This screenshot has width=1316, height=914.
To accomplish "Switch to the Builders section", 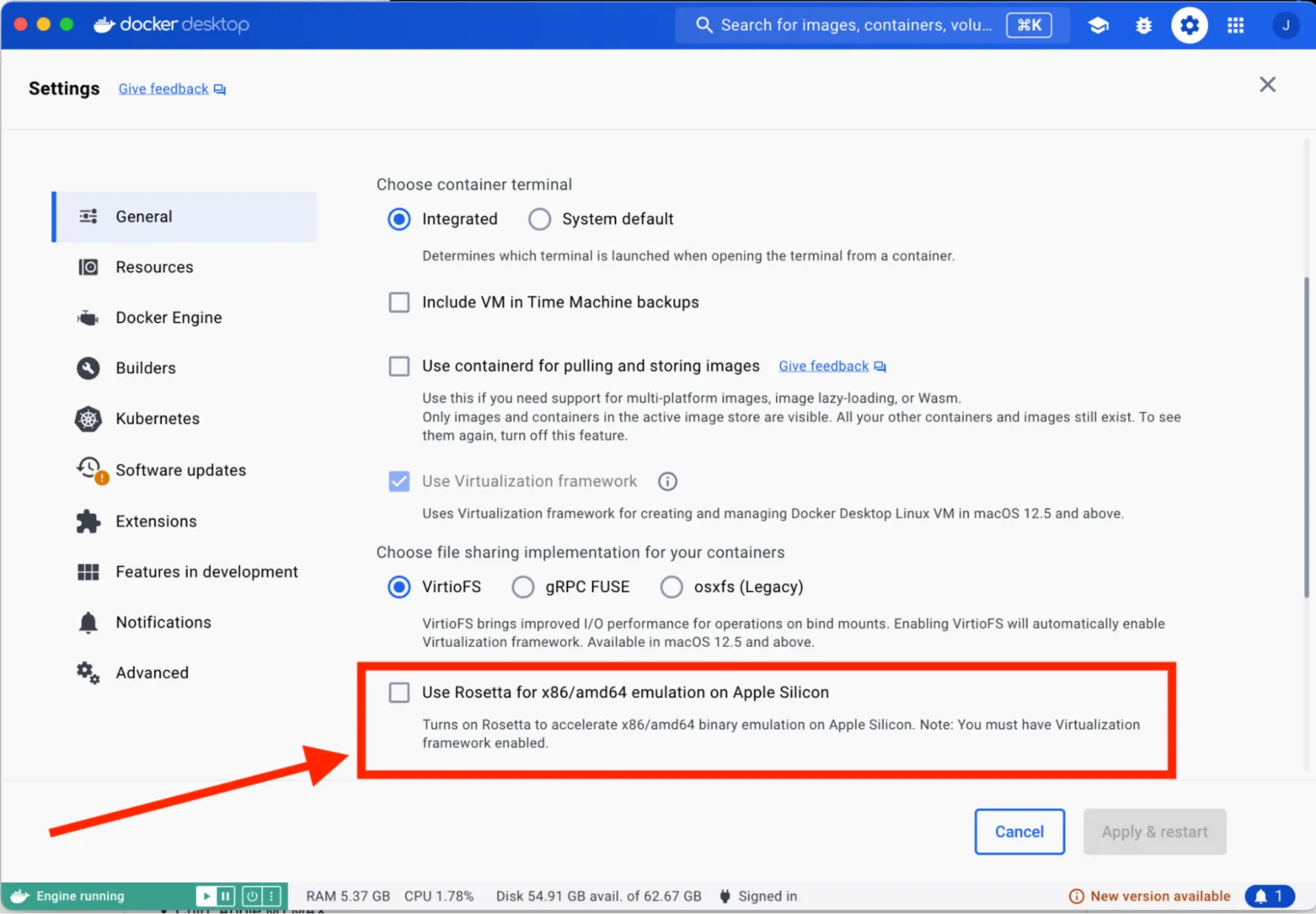I will click(x=184, y=368).
